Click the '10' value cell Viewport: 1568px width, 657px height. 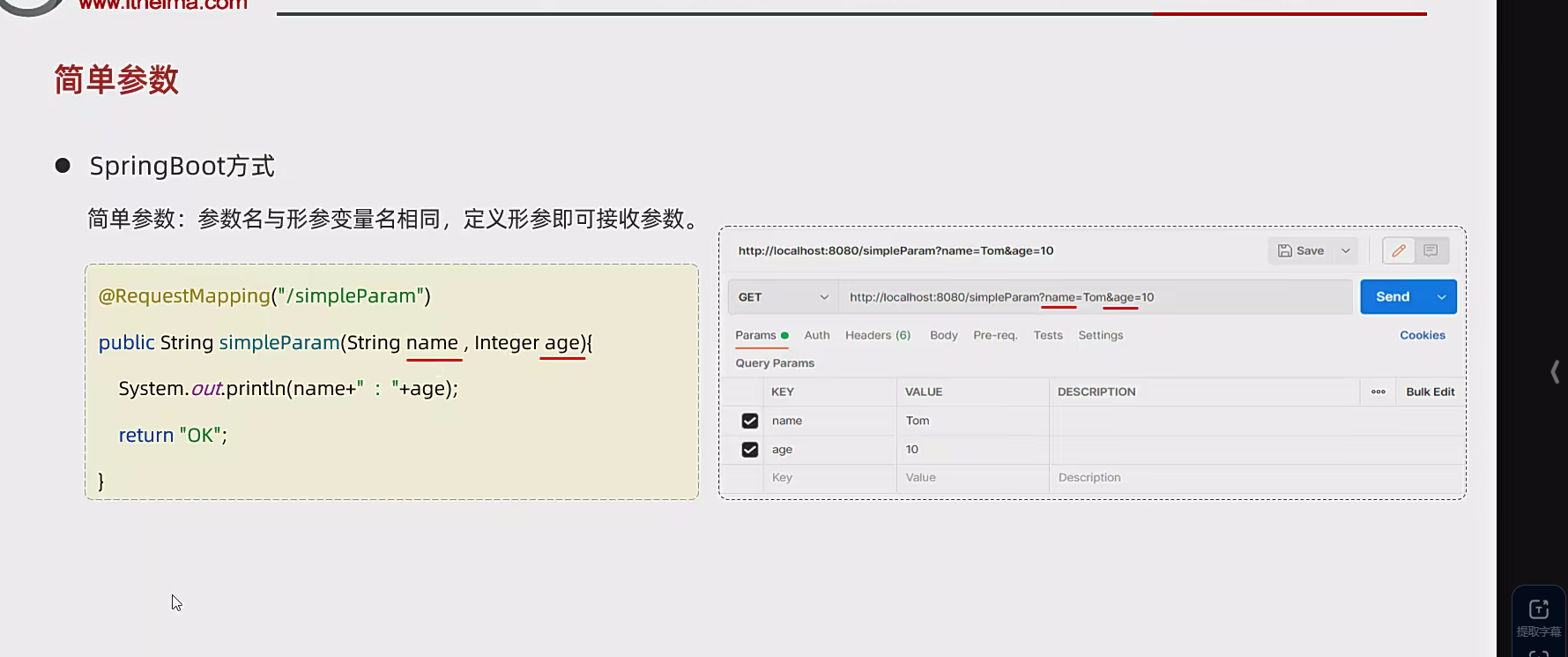[973, 450]
